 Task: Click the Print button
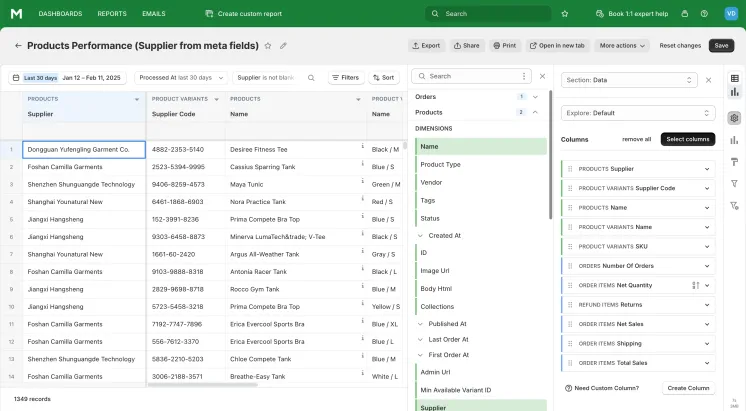(505, 46)
